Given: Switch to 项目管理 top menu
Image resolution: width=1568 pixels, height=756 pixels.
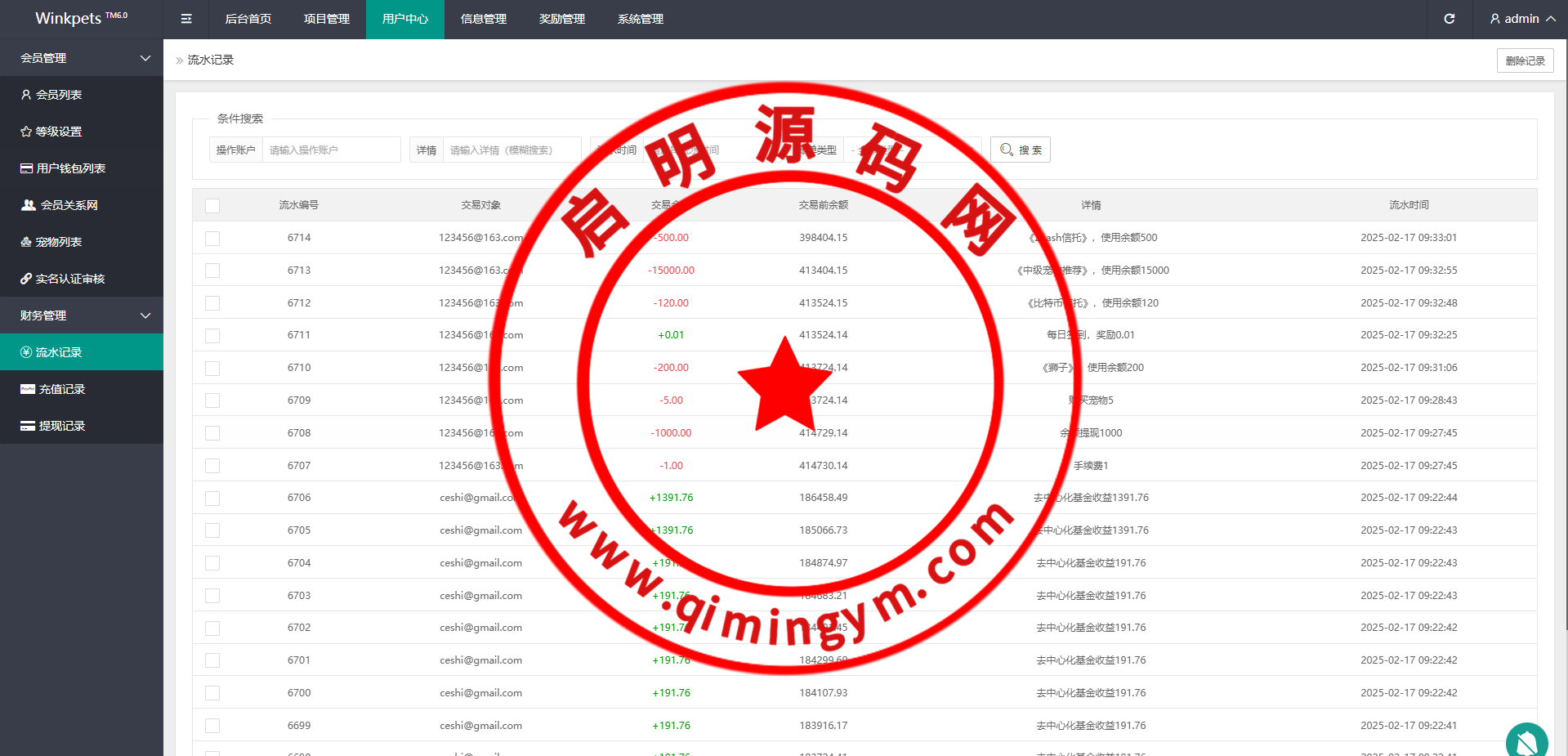Looking at the screenshot, I should 327,19.
